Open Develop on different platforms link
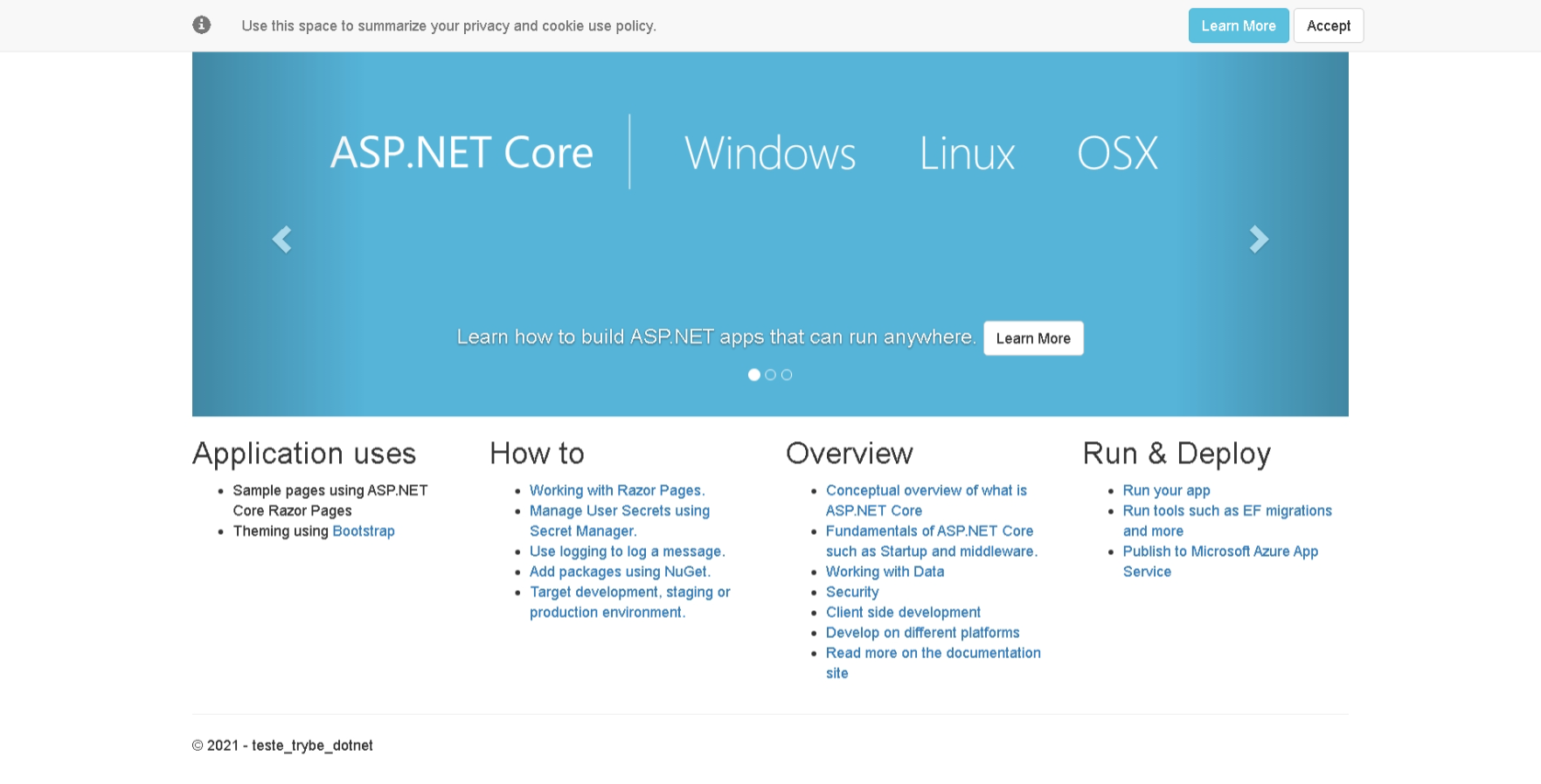 [x=923, y=633]
